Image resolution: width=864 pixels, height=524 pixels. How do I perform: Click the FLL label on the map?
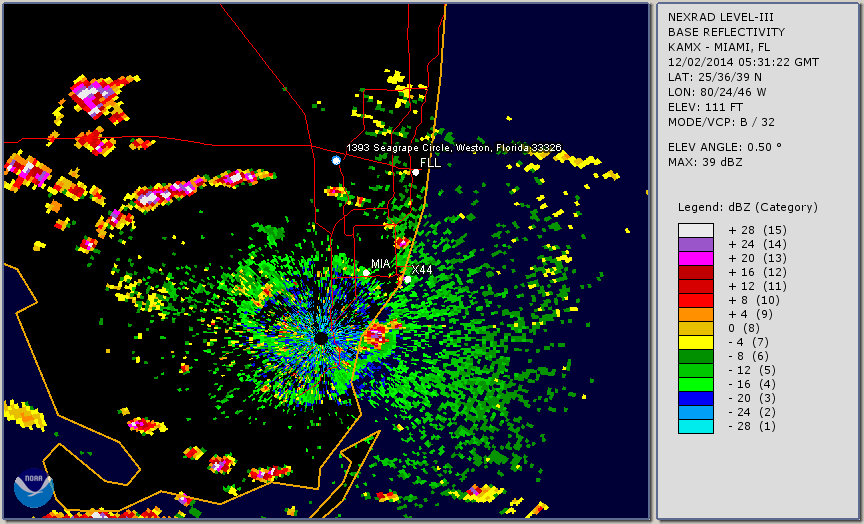tap(430, 163)
